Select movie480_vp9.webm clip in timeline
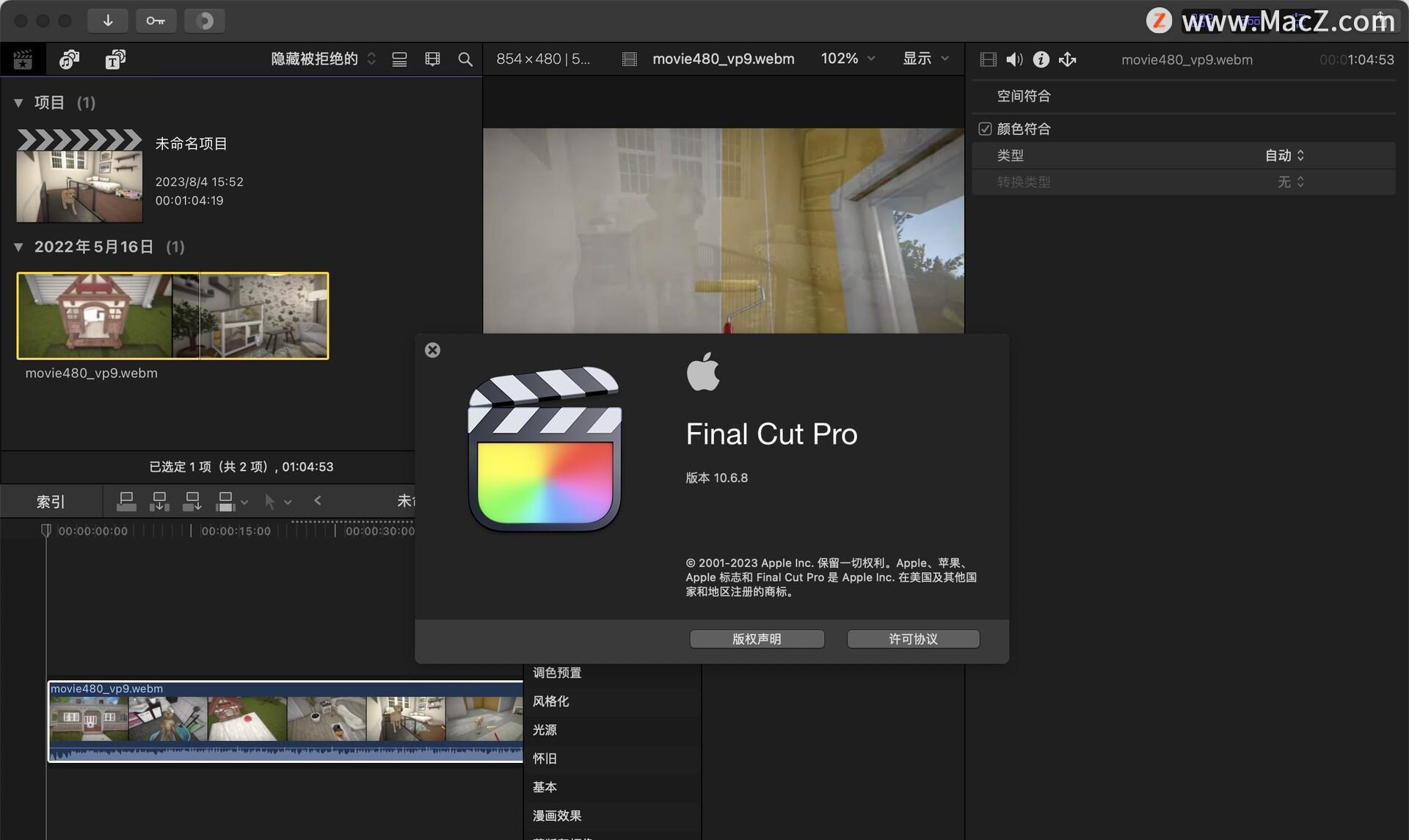The height and width of the screenshot is (840, 1409). [x=285, y=722]
